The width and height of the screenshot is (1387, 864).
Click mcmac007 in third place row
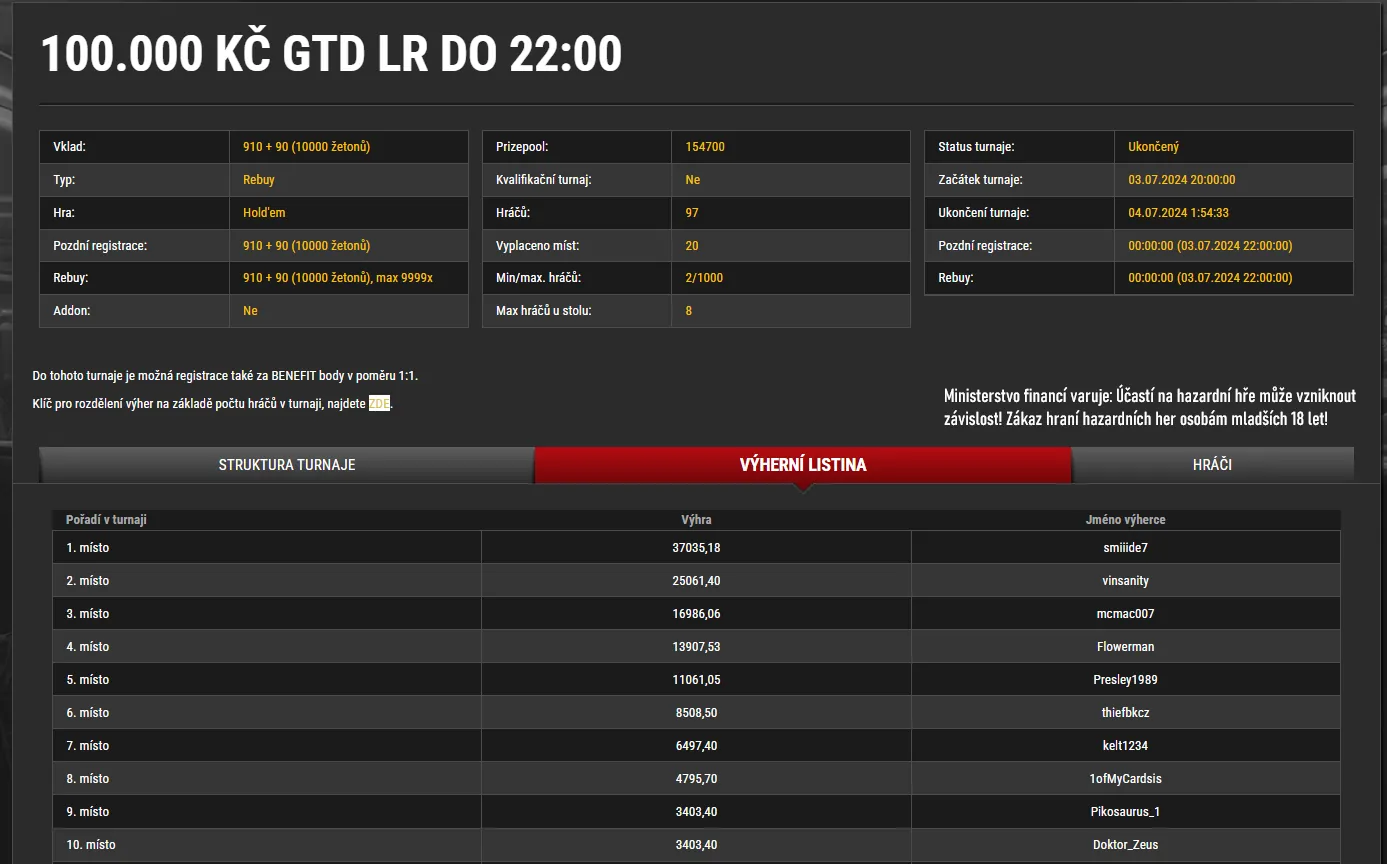click(x=1125, y=613)
